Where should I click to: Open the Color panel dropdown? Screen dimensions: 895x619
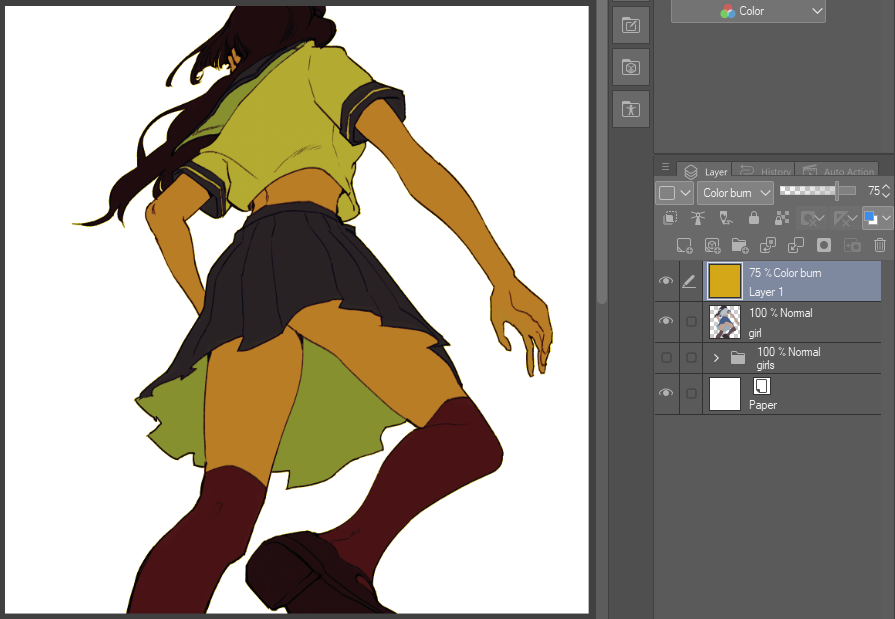[x=748, y=11]
